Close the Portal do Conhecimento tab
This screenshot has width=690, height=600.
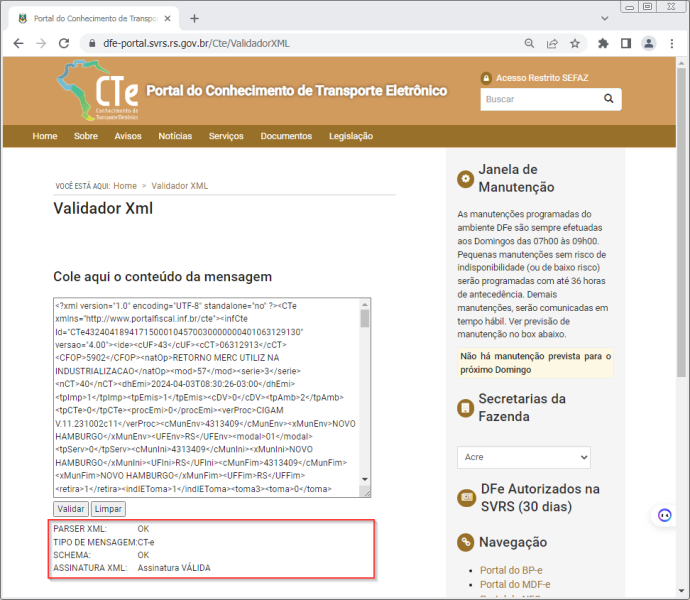coord(168,18)
